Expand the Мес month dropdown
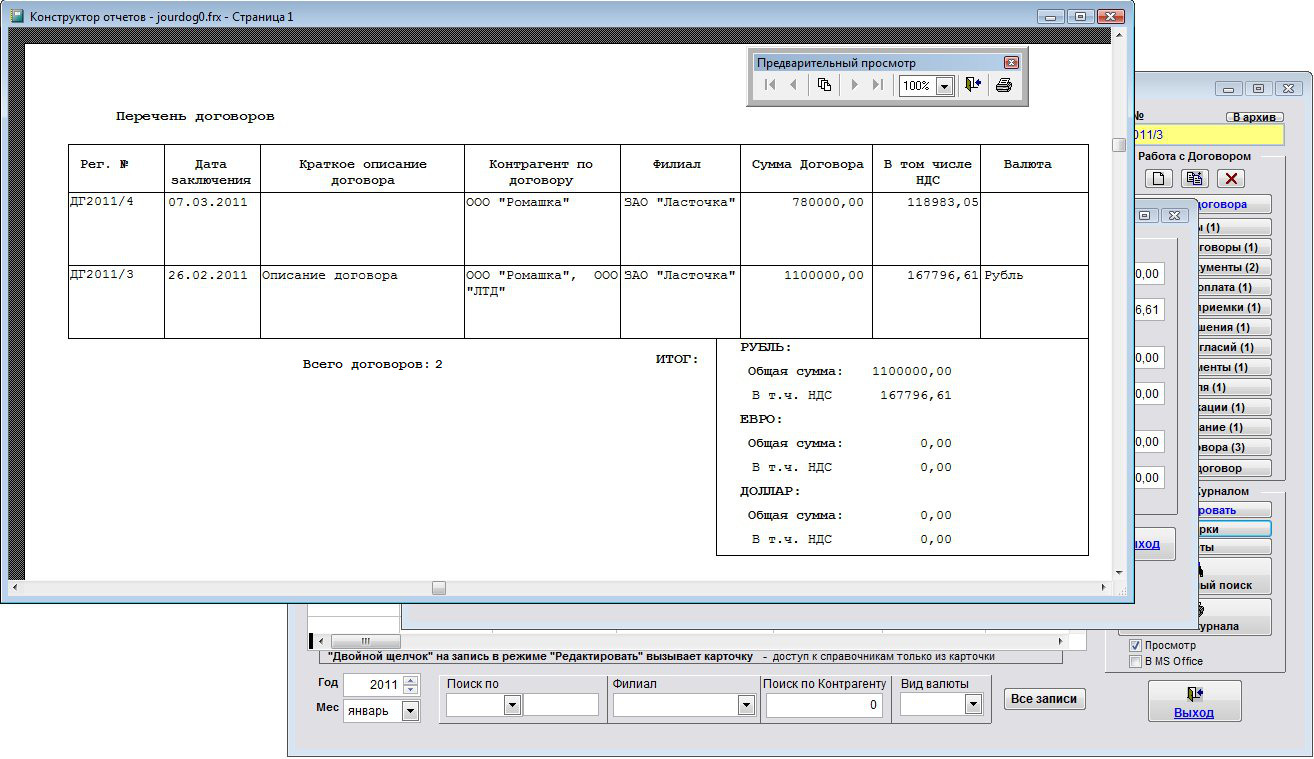The width and height of the screenshot is (1314, 759). 410,711
